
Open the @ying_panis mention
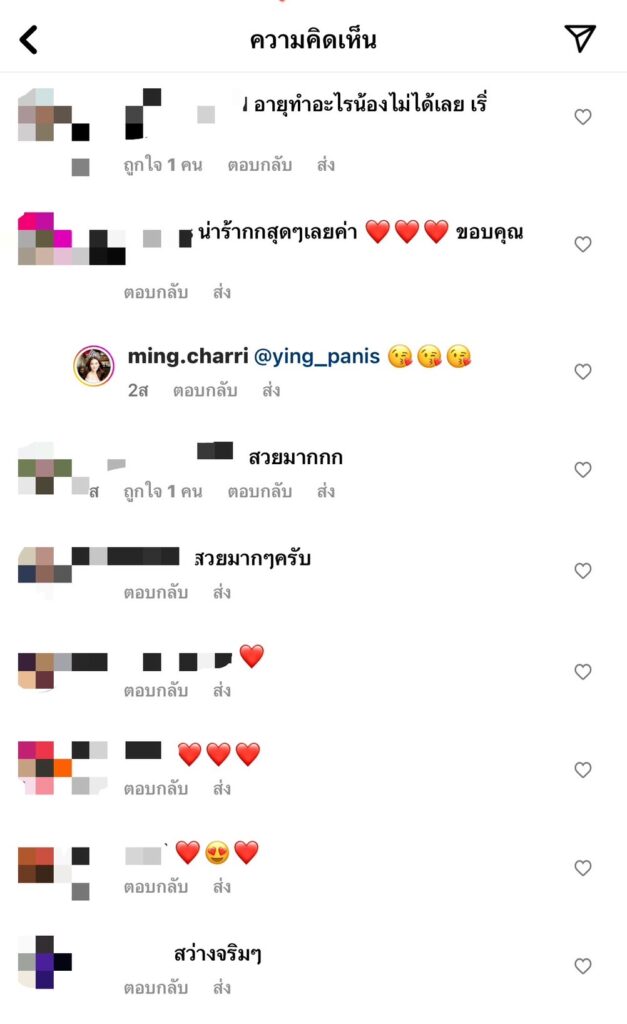pyautogui.click(x=317, y=357)
